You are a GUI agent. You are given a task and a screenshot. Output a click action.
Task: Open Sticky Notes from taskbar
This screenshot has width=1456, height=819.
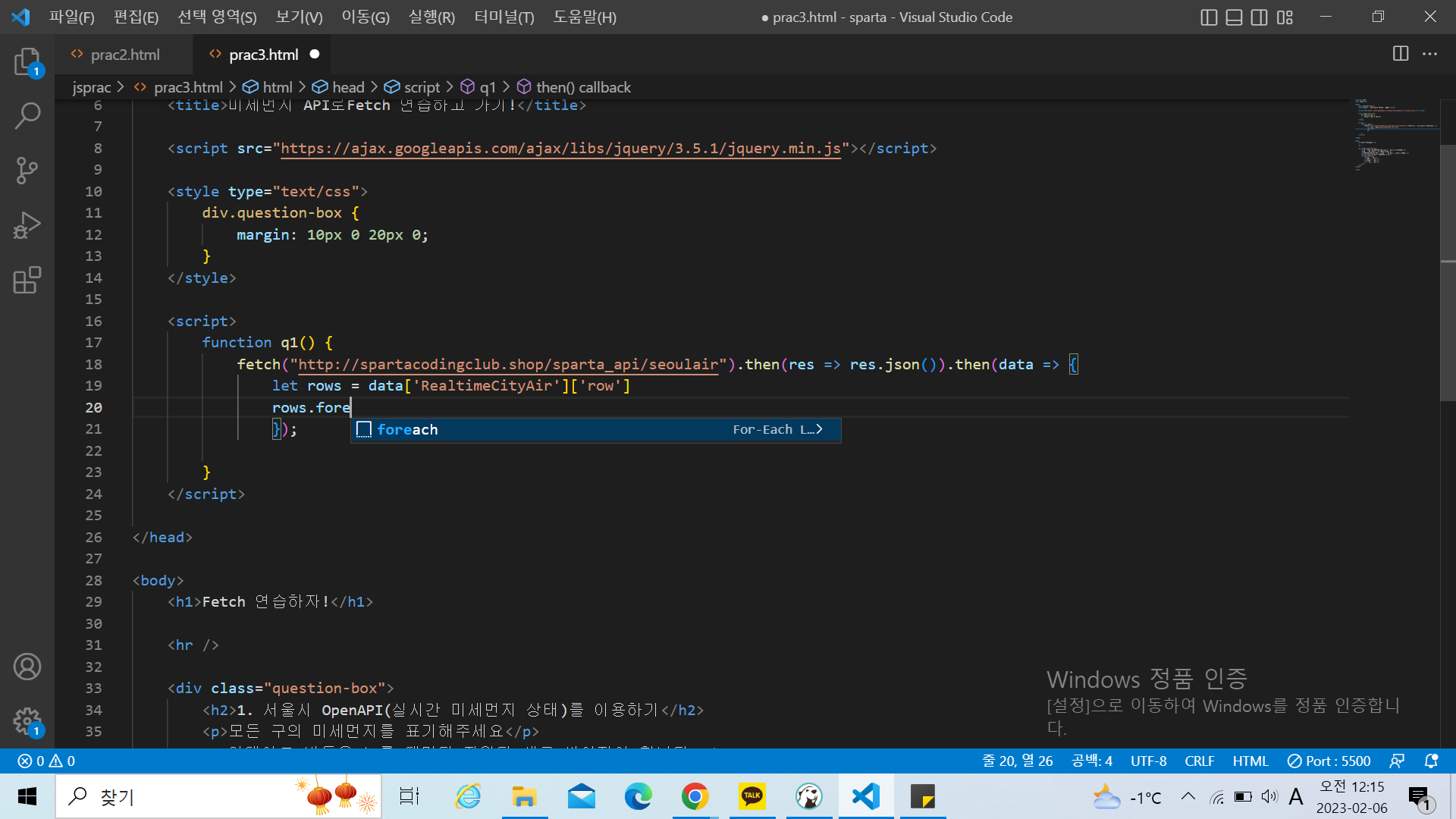pyautogui.click(x=923, y=796)
